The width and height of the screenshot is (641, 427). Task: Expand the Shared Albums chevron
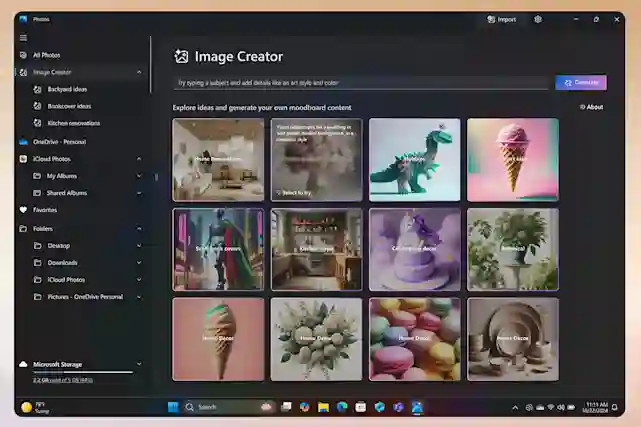coord(139,193)
